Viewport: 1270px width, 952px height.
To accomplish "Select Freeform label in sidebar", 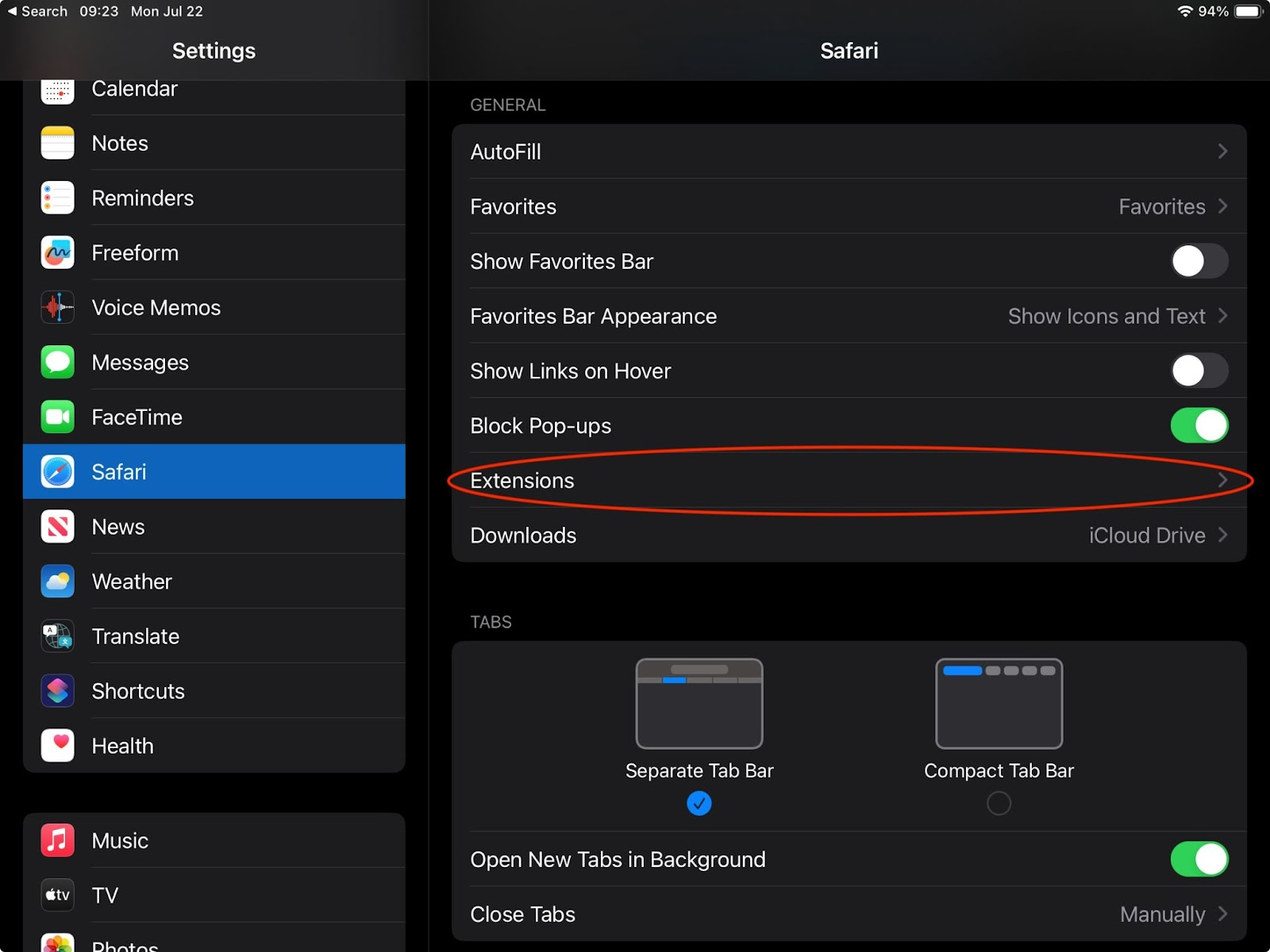I will (135, 253).
